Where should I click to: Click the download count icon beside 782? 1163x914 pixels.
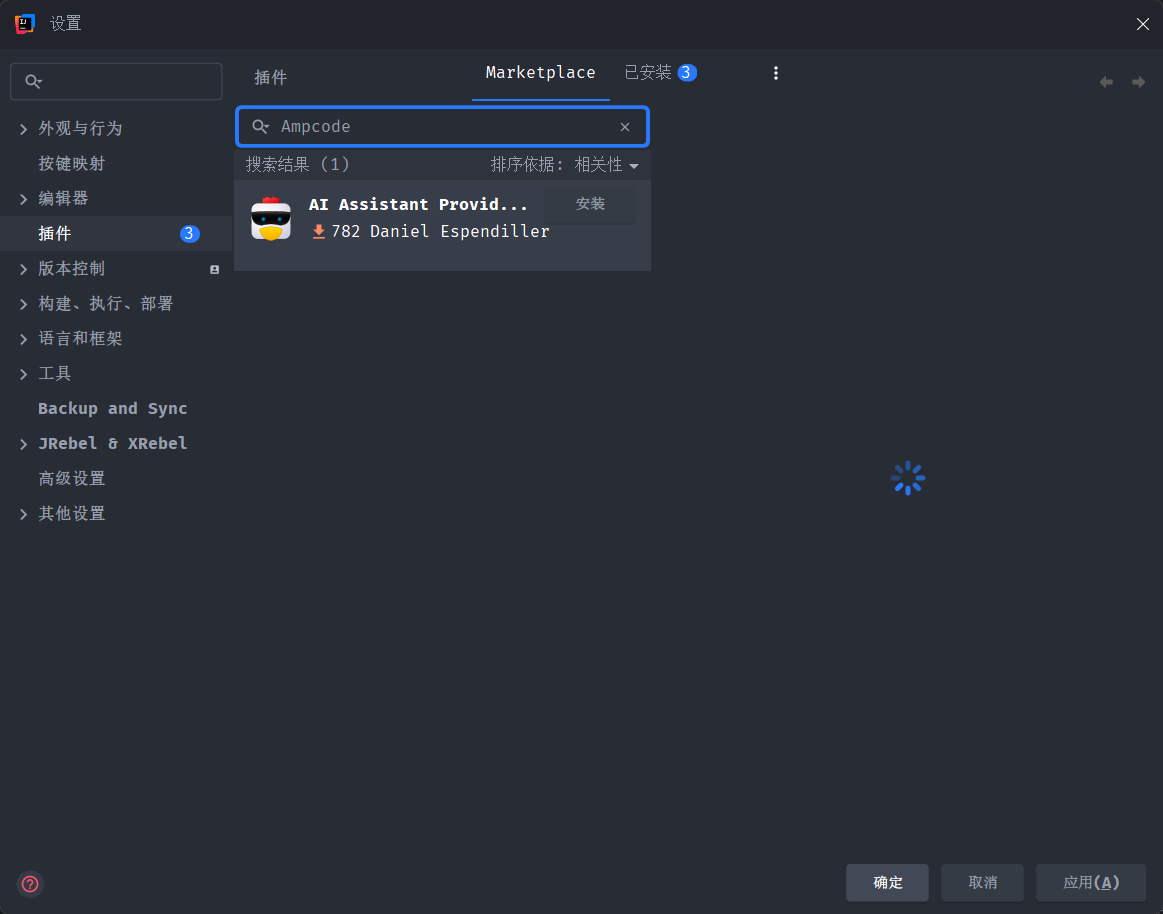[x=319, y=231]
